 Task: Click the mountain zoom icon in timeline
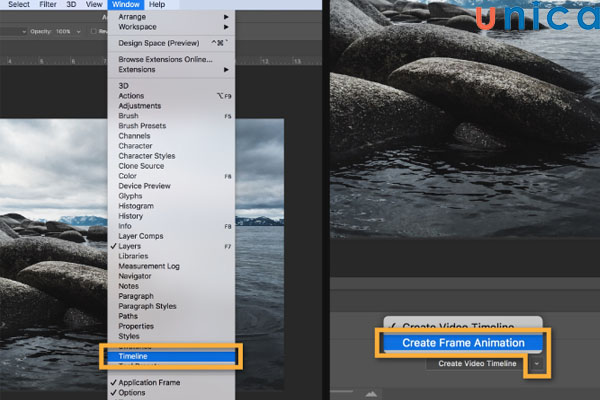[371, 394]
